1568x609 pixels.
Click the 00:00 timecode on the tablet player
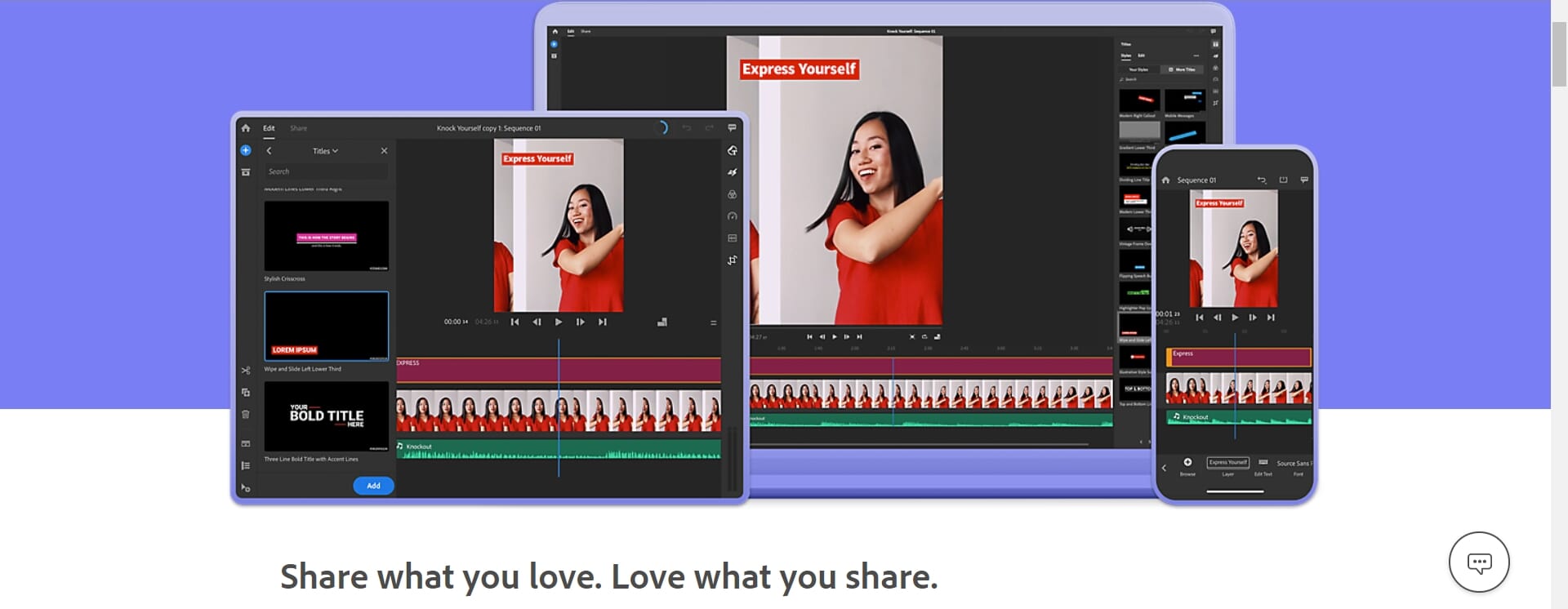pos(456,322)
